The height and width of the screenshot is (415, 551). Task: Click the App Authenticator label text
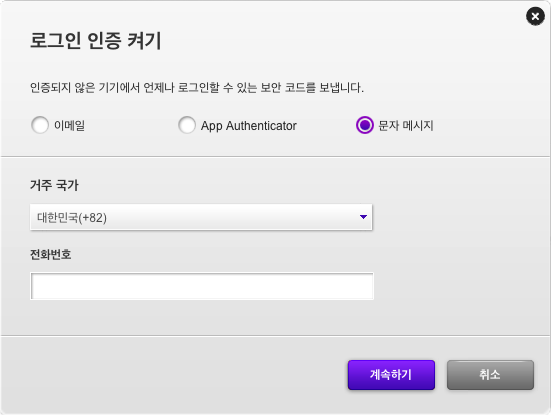(x=249, y=126)
